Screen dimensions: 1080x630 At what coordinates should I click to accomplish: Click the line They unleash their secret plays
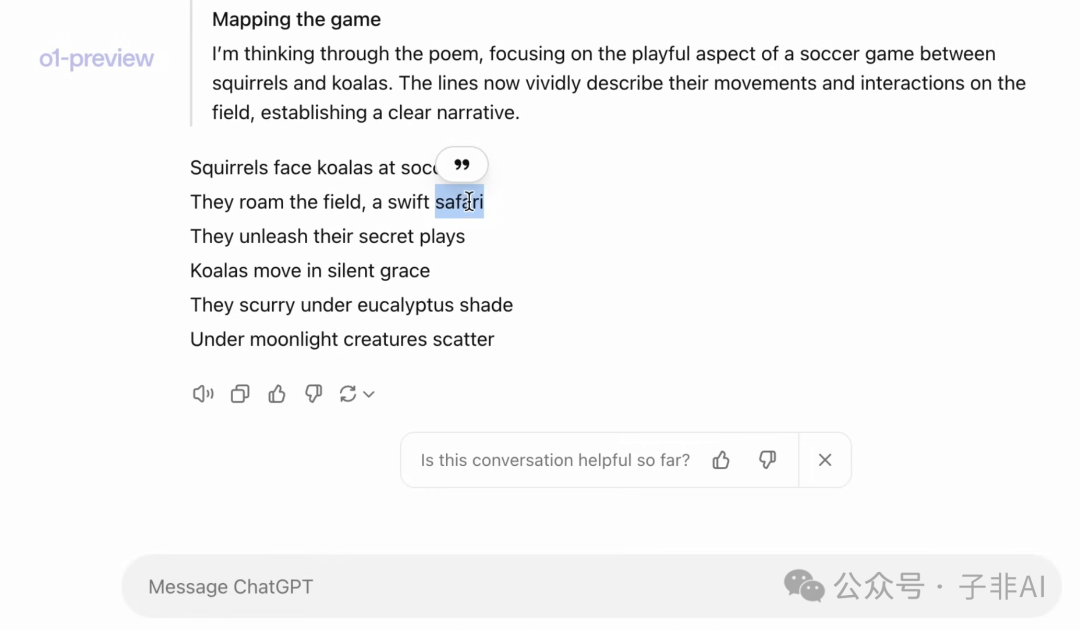[x=328, y=236]
